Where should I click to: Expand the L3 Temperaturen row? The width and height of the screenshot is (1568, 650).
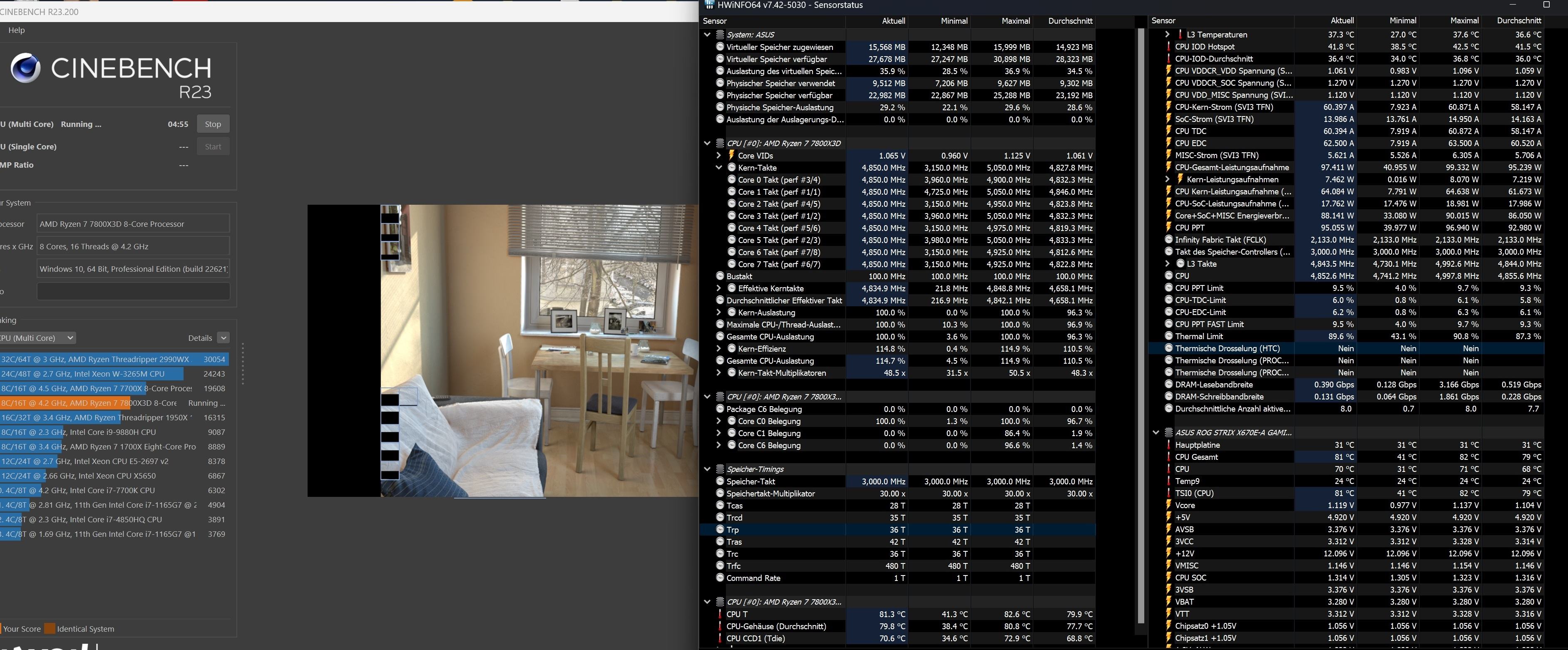tap(1167, 35)
